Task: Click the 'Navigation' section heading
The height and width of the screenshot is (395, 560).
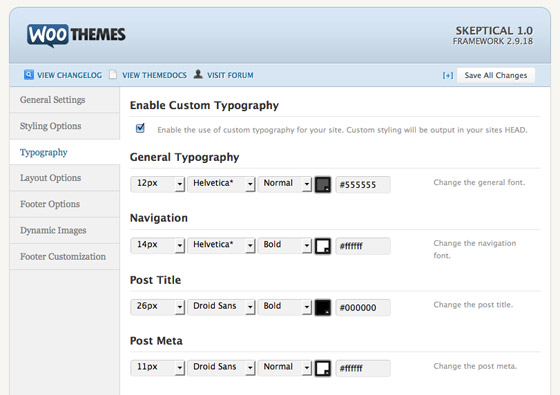Action: (159, 218)
